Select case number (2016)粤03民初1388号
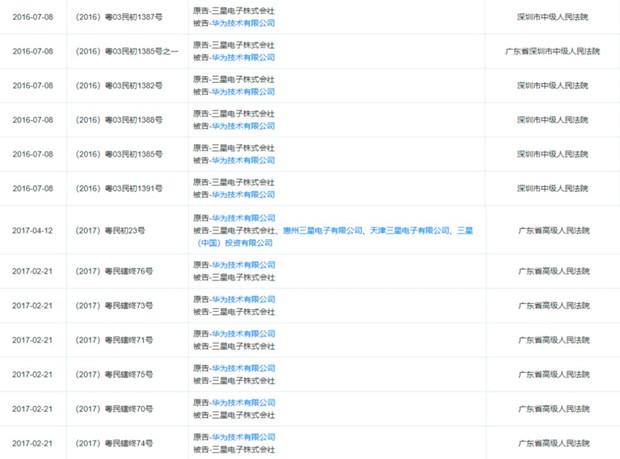The image size is (620, 459). (119, 120)
